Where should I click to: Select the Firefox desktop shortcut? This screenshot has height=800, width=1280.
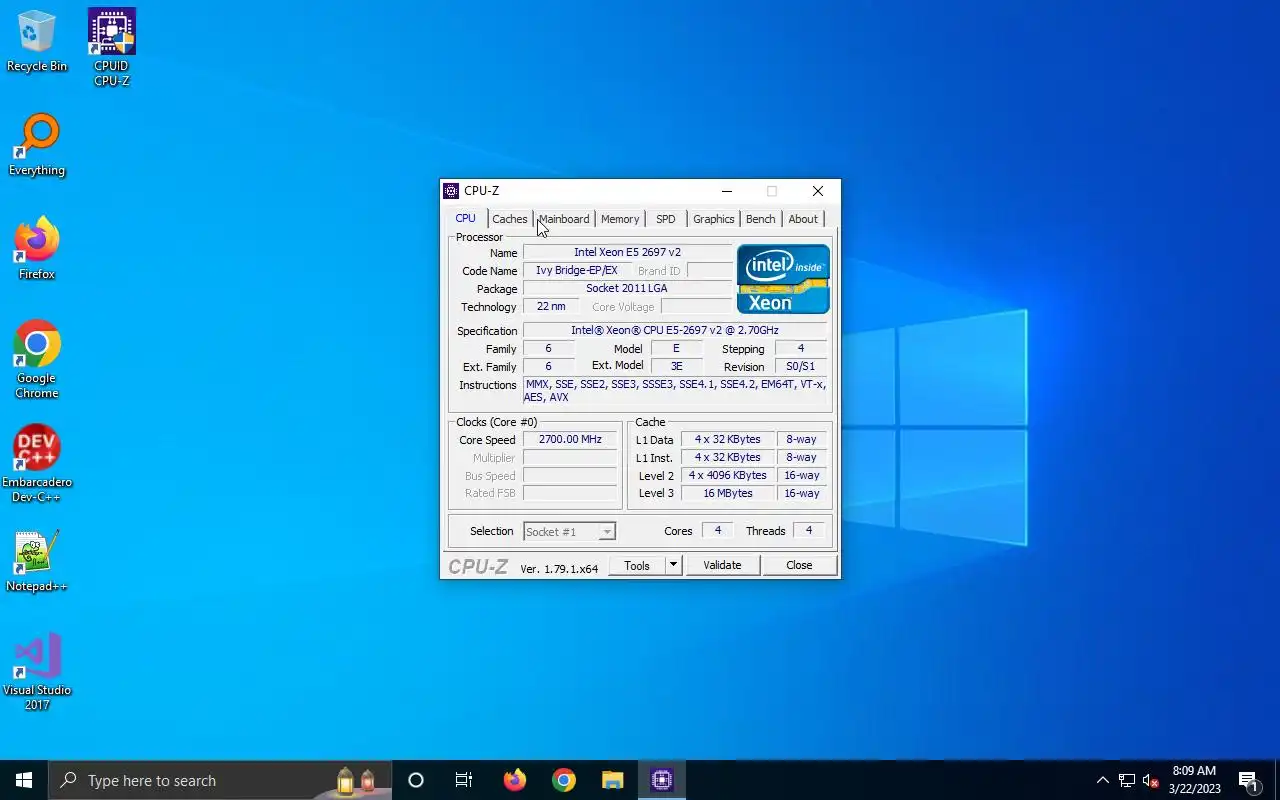[37, 250]
